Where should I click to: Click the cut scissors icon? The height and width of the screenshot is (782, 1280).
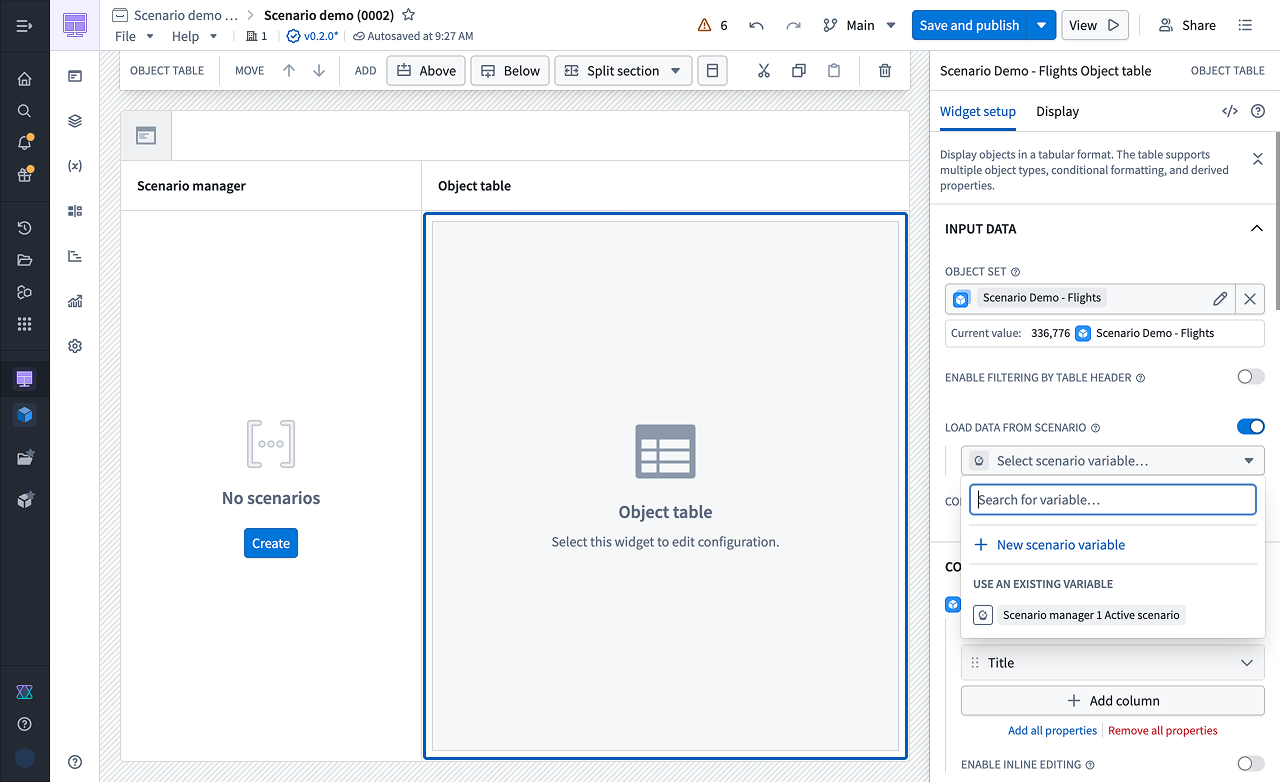pyautogui.click(x=764, y=71)
